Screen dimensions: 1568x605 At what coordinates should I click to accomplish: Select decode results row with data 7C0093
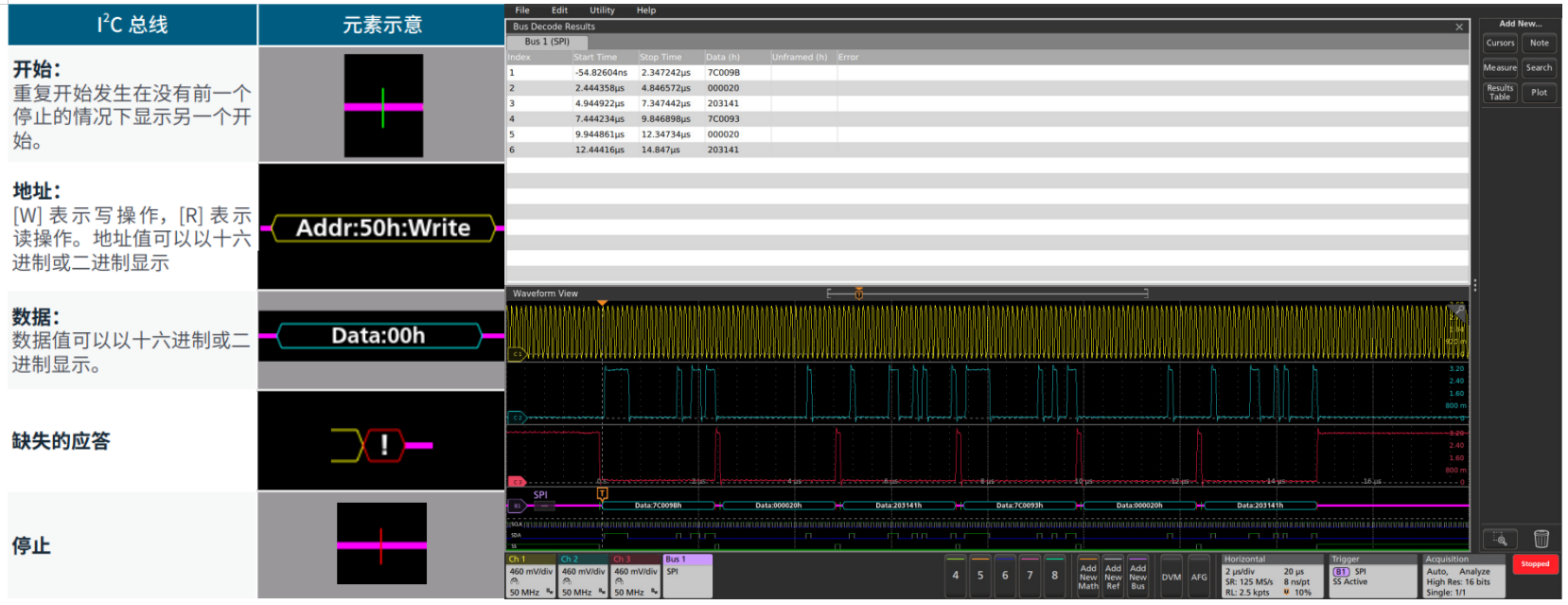pos(723,119)
